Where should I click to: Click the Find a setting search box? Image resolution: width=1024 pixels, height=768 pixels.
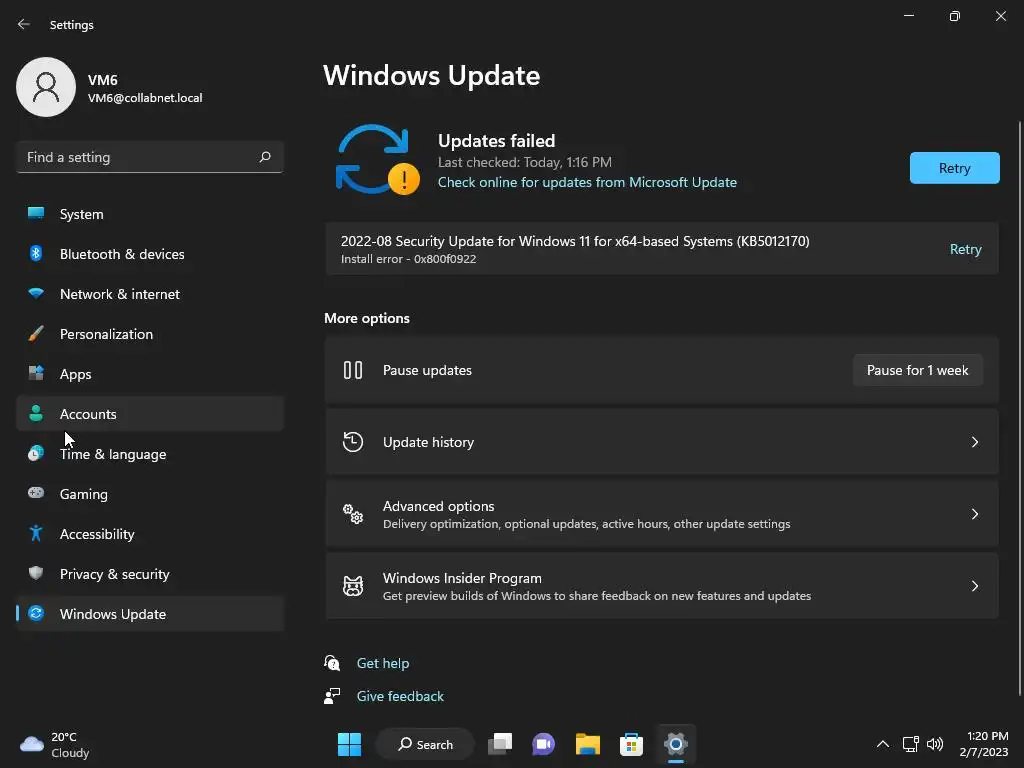click(150, 157)
